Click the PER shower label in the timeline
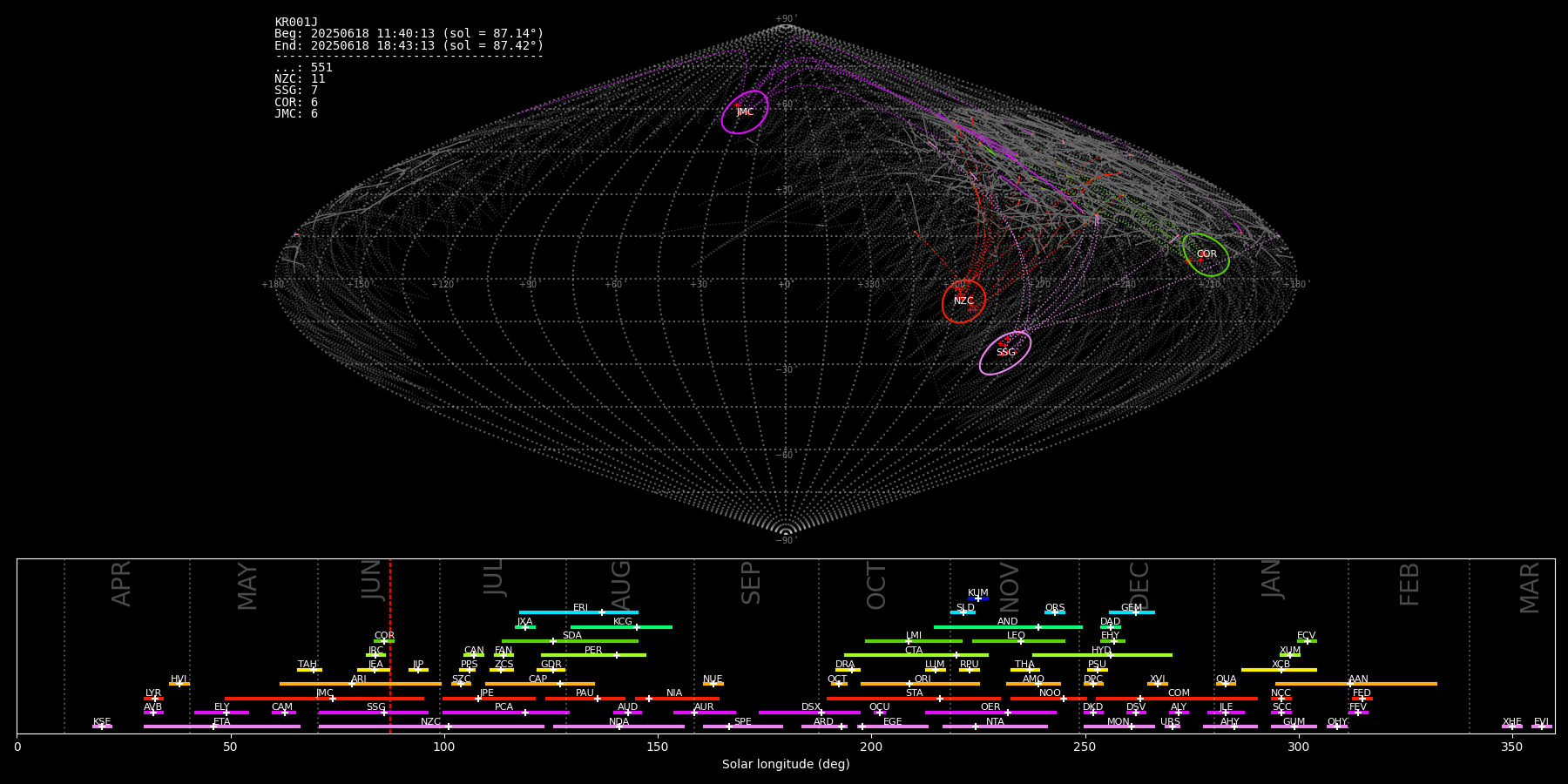The width and height of the screenshot is (1568, 784). point(593,651)
